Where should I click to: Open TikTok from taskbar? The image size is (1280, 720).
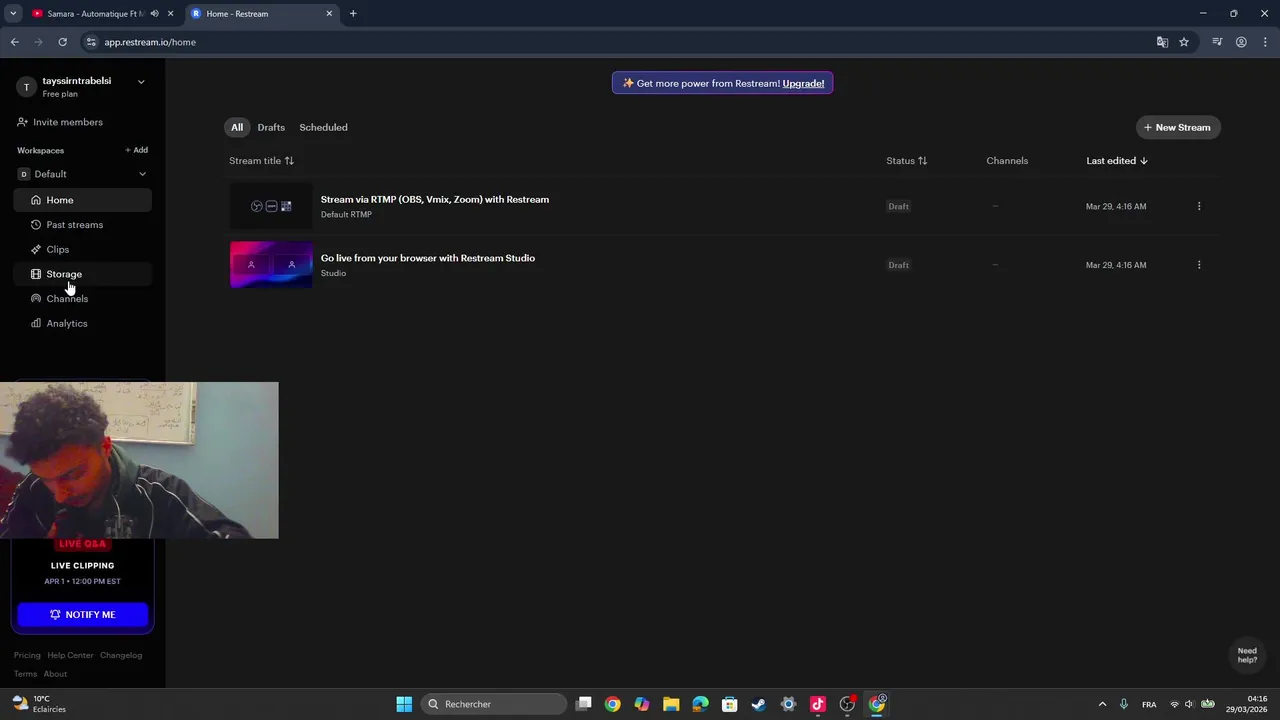tap(817, 704)
